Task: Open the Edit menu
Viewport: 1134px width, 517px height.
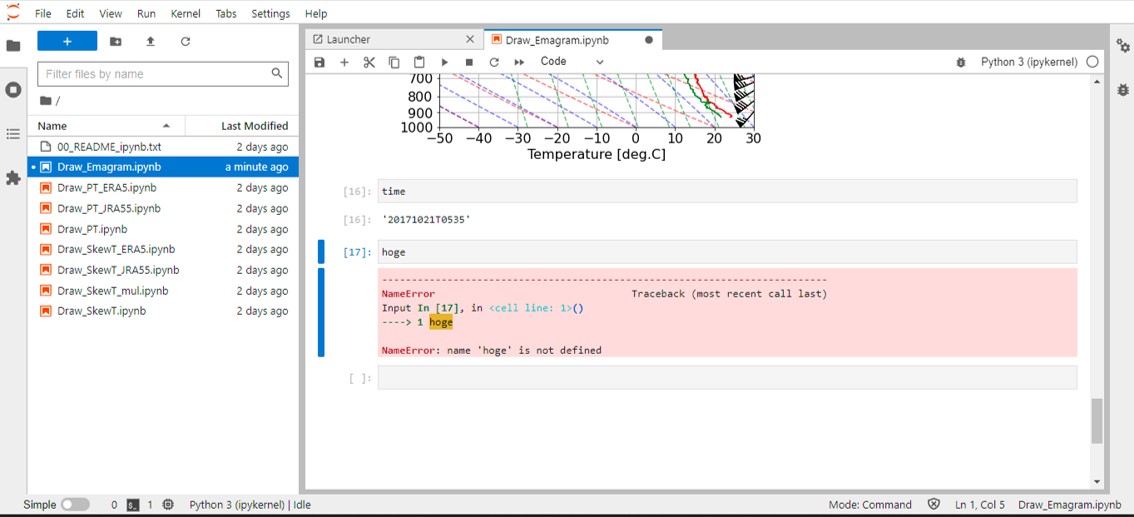Action: pyautogui.click(x=74, y=14)
